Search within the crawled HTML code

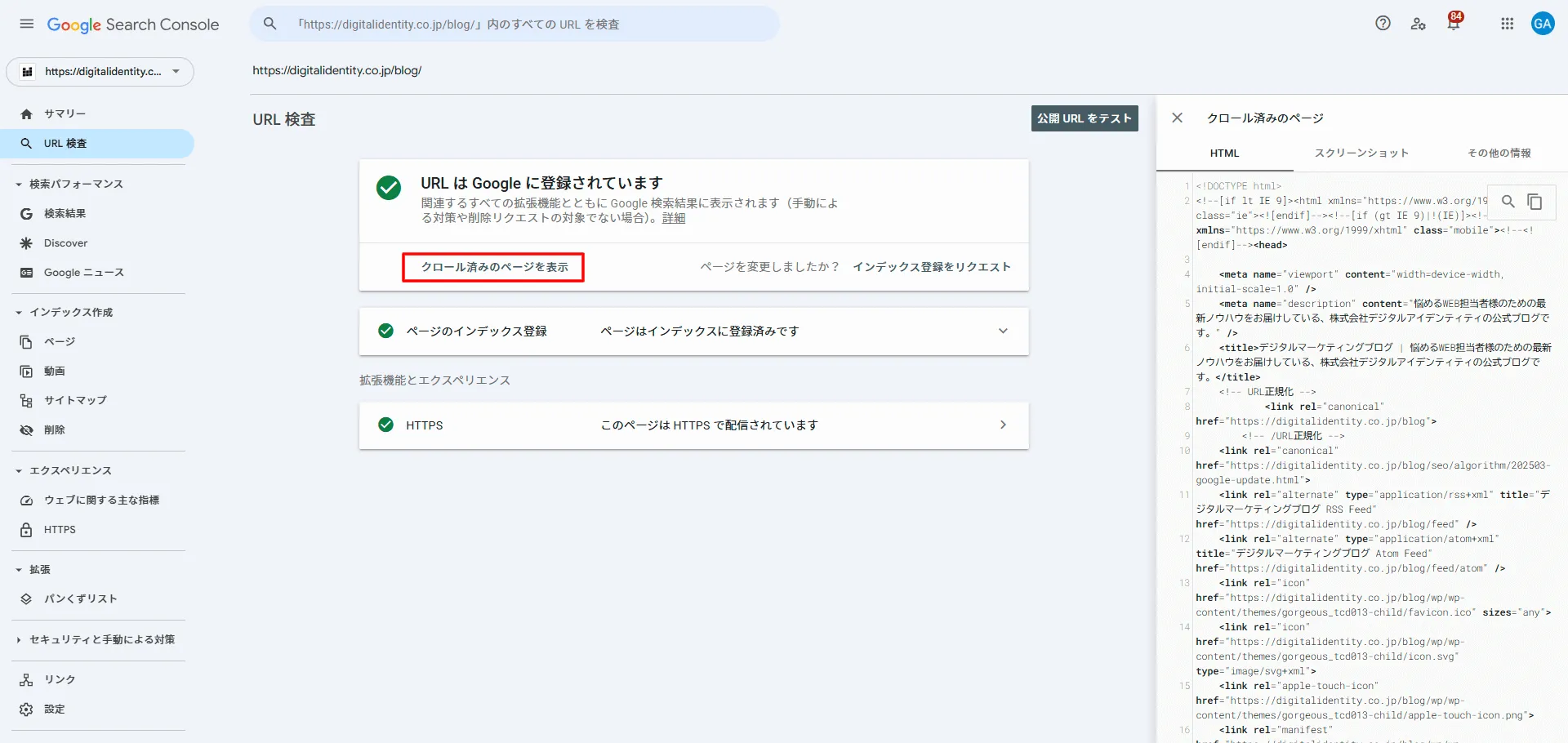[x=1508, y=201]
